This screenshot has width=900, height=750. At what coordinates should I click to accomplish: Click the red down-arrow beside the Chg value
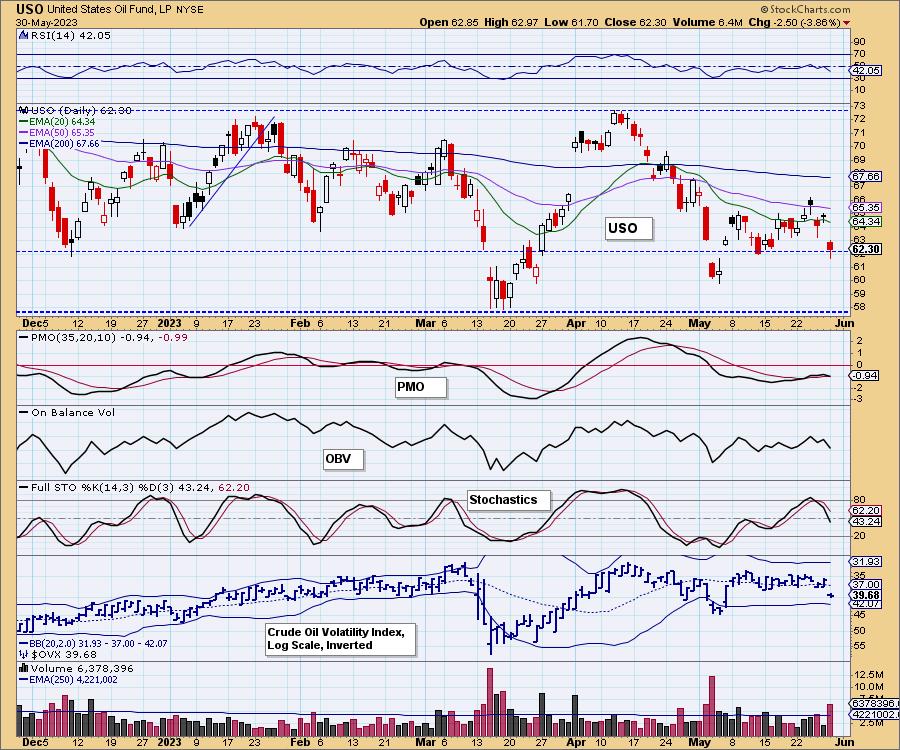(847, 23)
